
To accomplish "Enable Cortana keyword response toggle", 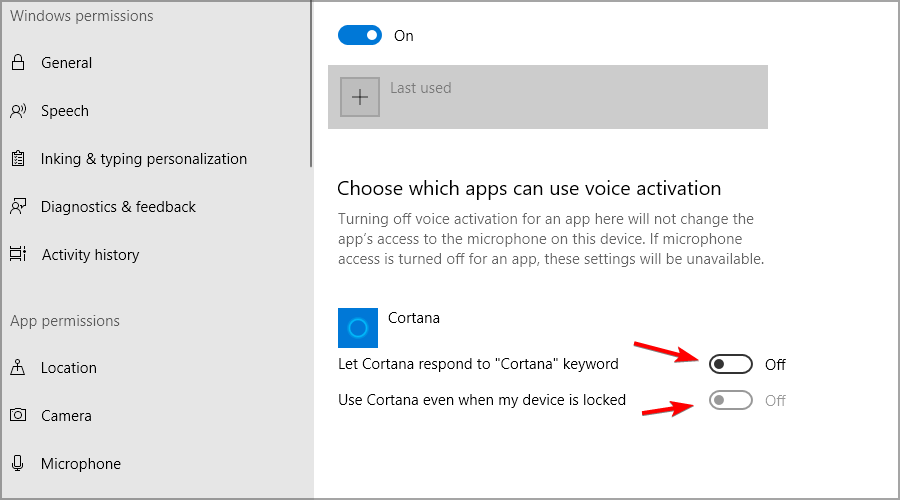I will coord(730,364).
